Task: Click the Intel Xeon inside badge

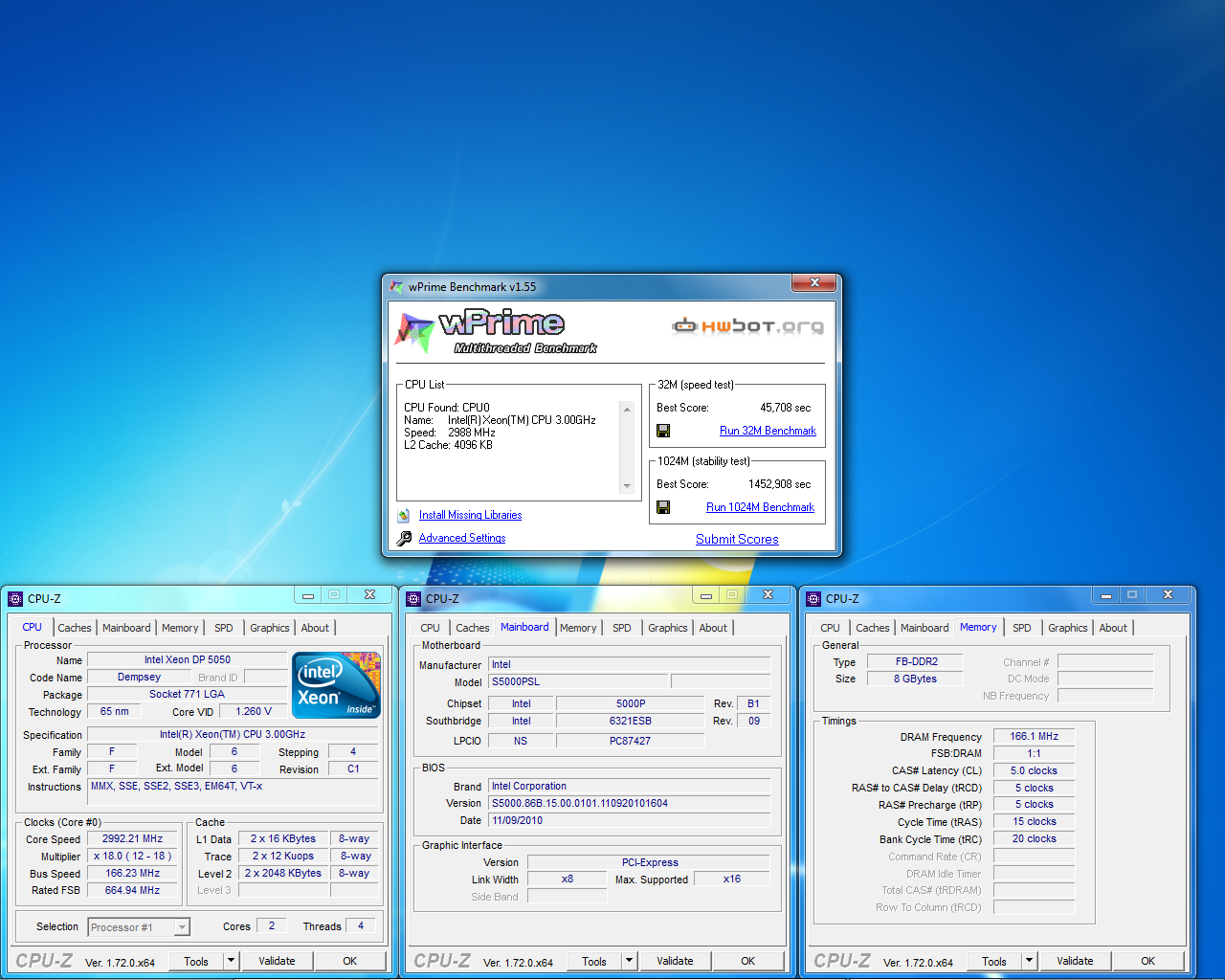Action: pos(337,685)
